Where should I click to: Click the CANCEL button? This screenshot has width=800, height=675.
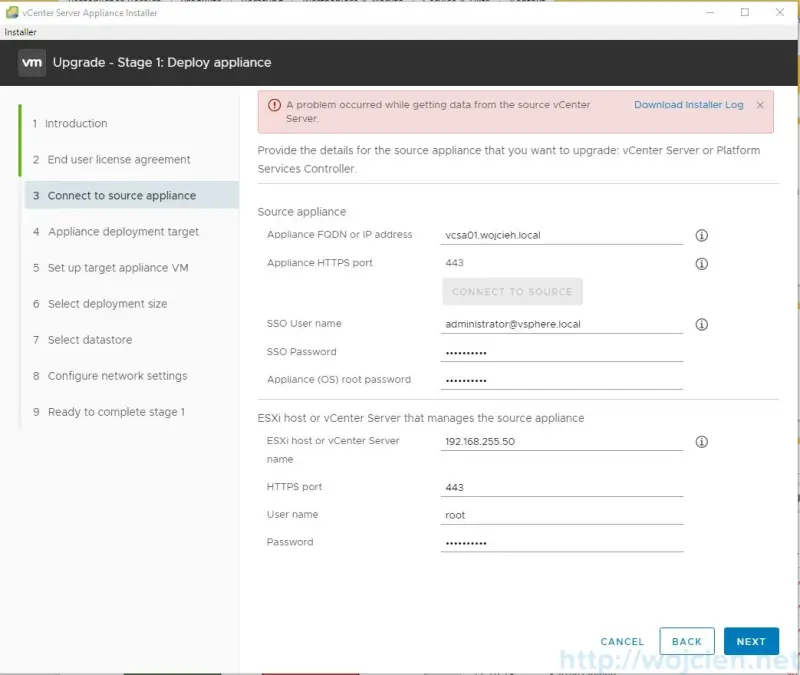622,641
